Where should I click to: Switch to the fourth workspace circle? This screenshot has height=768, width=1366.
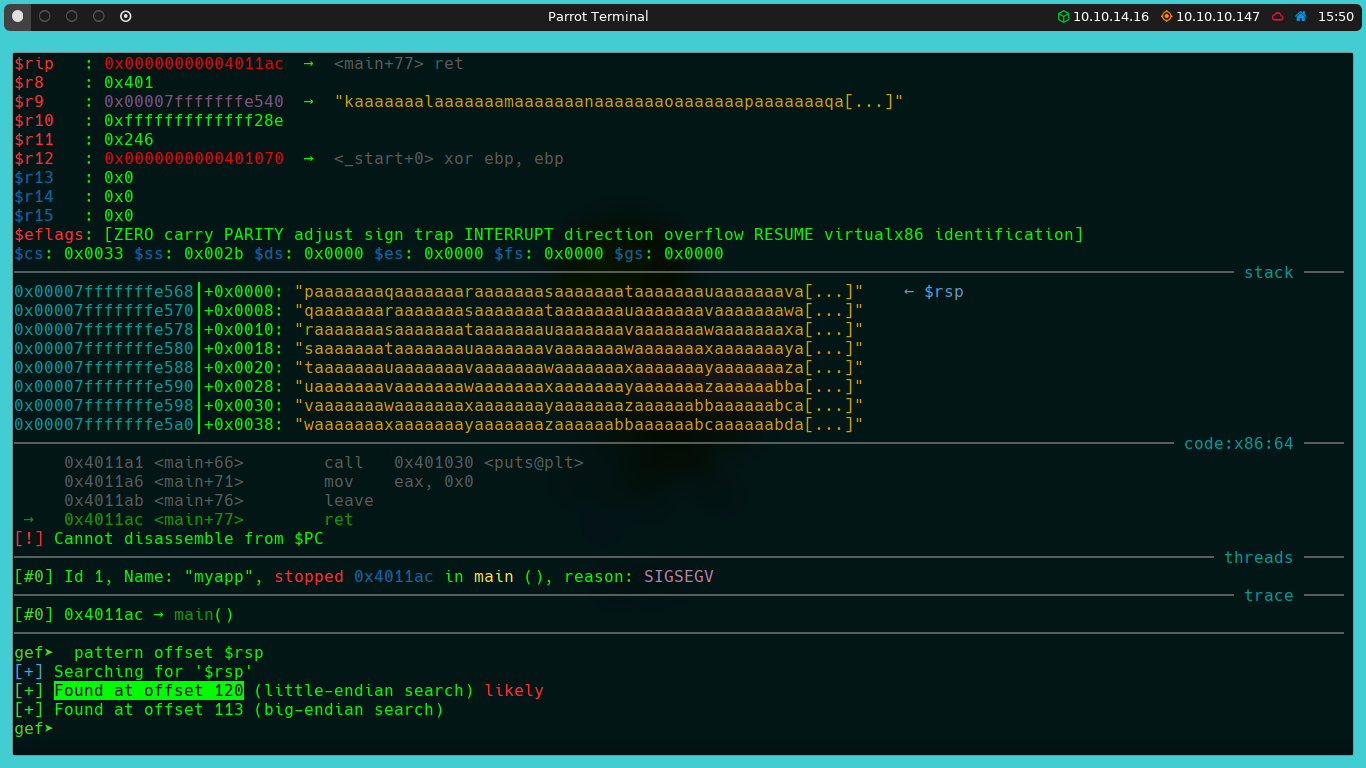point(98,16)
